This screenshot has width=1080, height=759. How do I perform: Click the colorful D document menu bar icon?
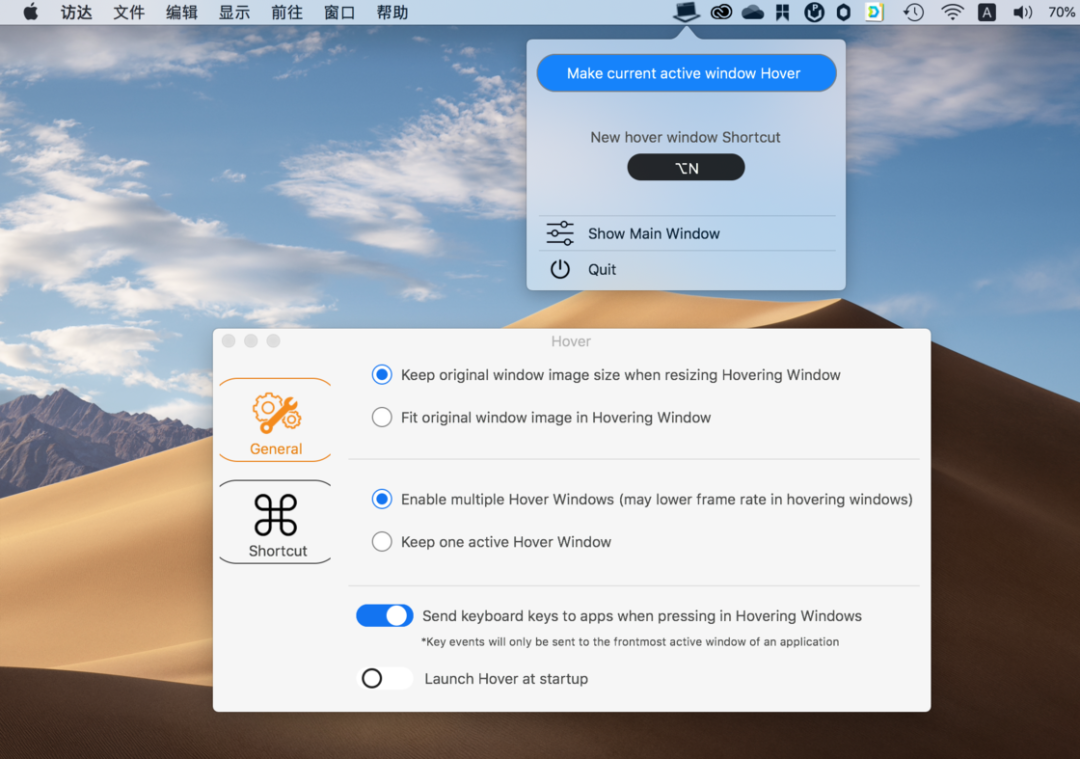pos(874,12)
